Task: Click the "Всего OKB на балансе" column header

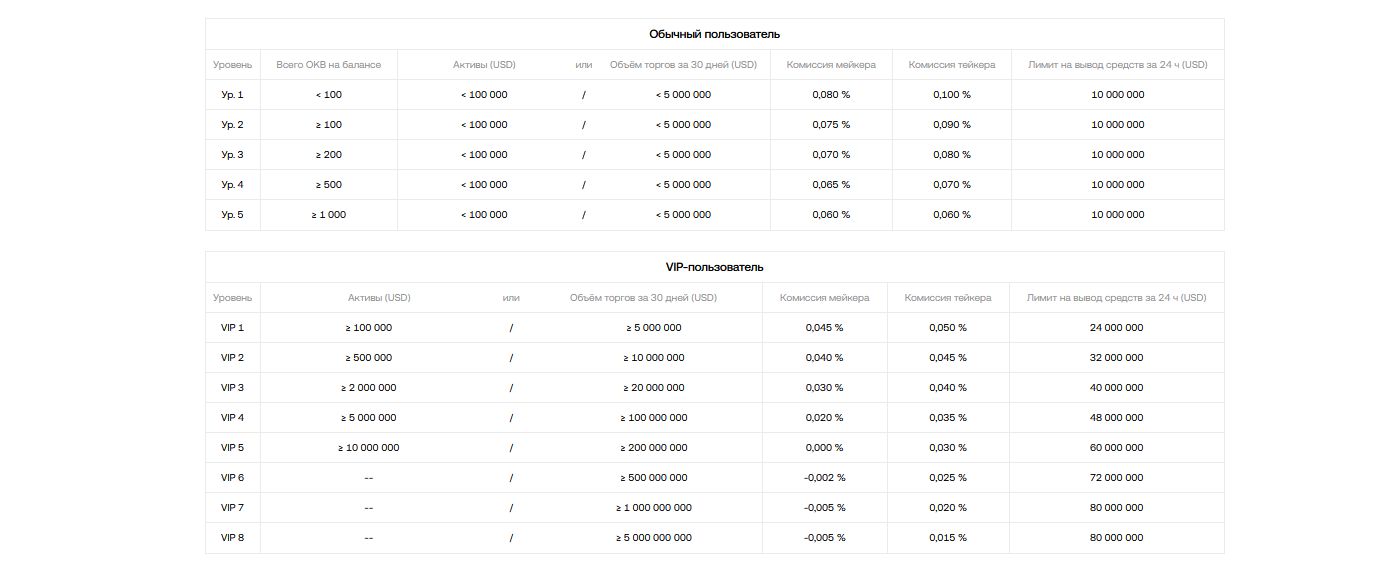Action: [328, 65]
